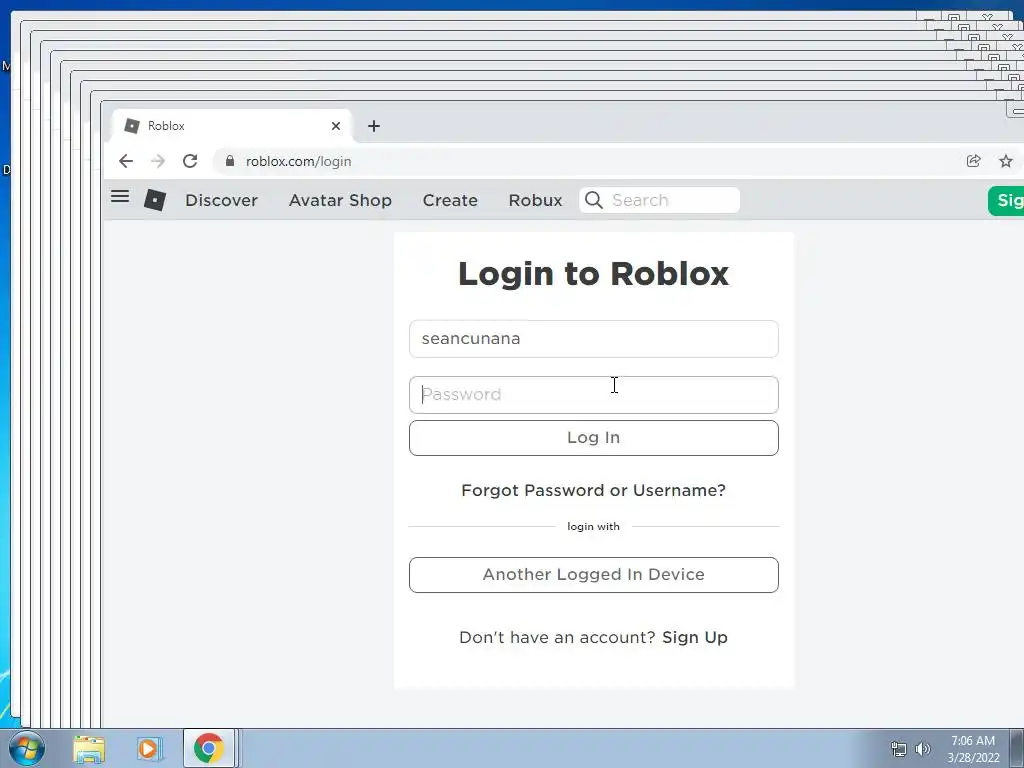The height and width of the screenshot is (768, 1024).
Task: Click the Roblox logo in the navbar
Action: [x=155, y=200]
